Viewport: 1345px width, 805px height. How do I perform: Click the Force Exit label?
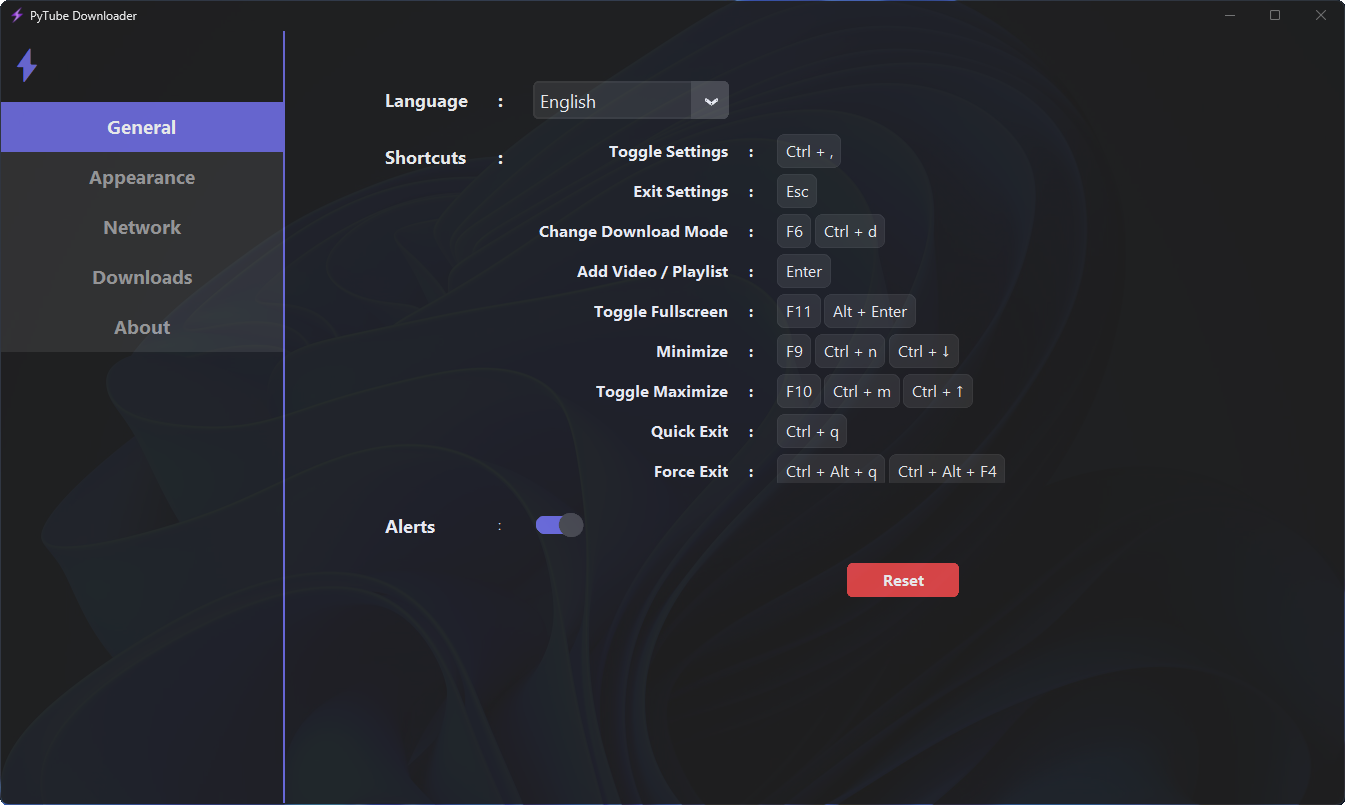691,472
